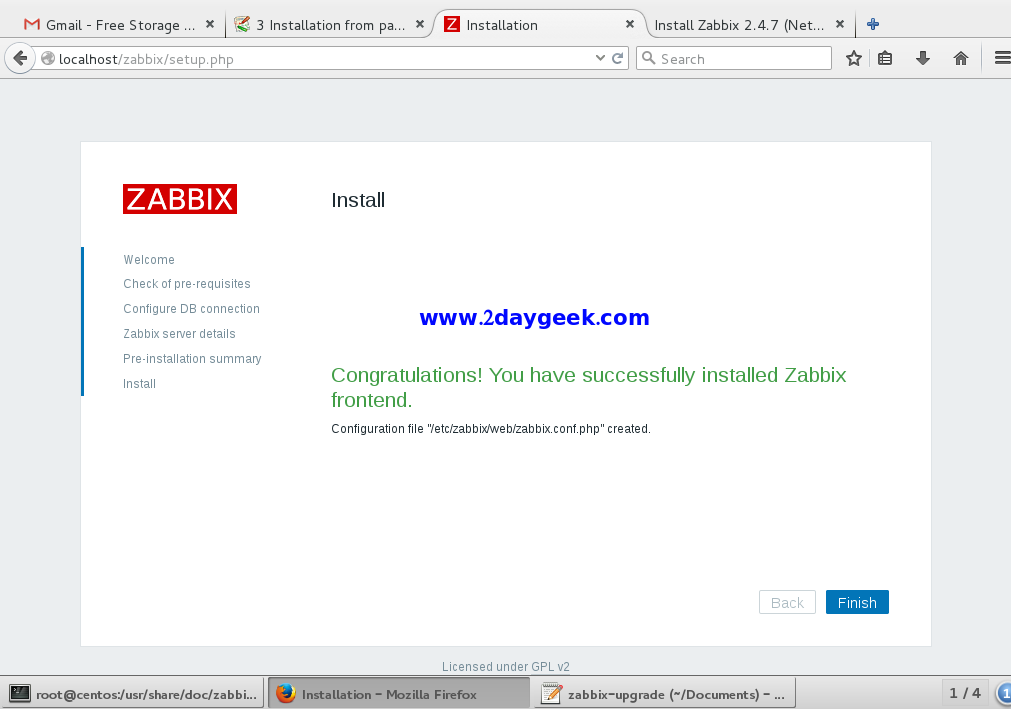1011x709 pixels.
Task: Click the disabled Back button
Action: [787, 602]
